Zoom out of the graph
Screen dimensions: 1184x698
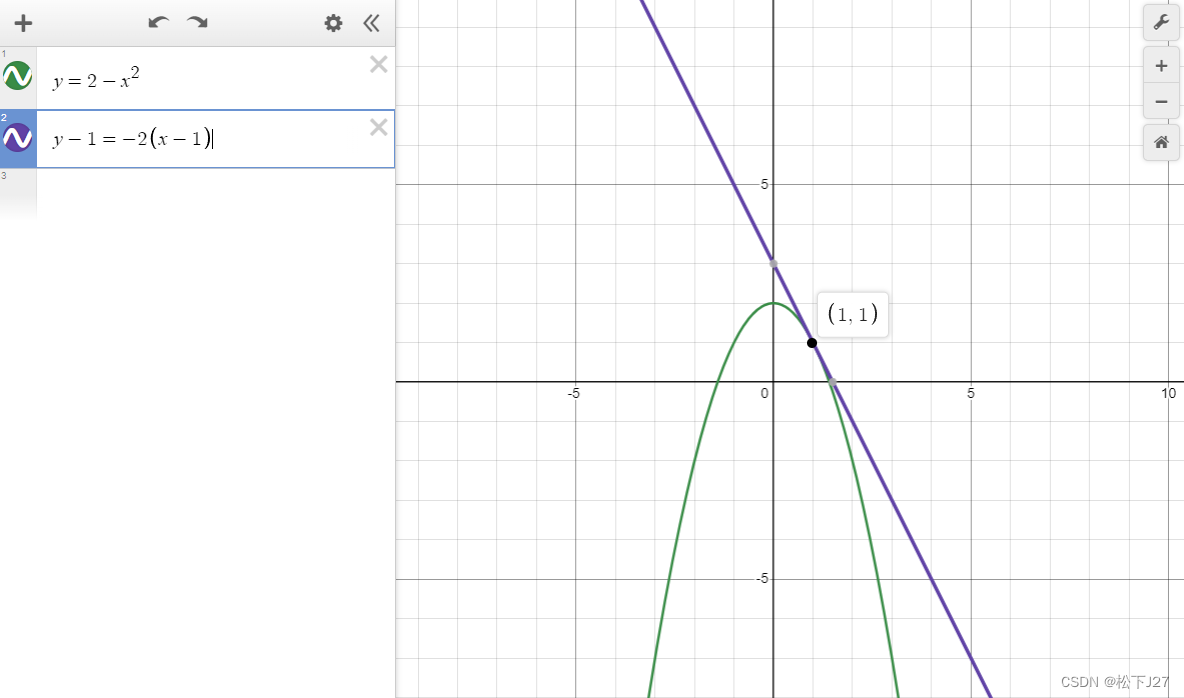(x=1161, y=101)
